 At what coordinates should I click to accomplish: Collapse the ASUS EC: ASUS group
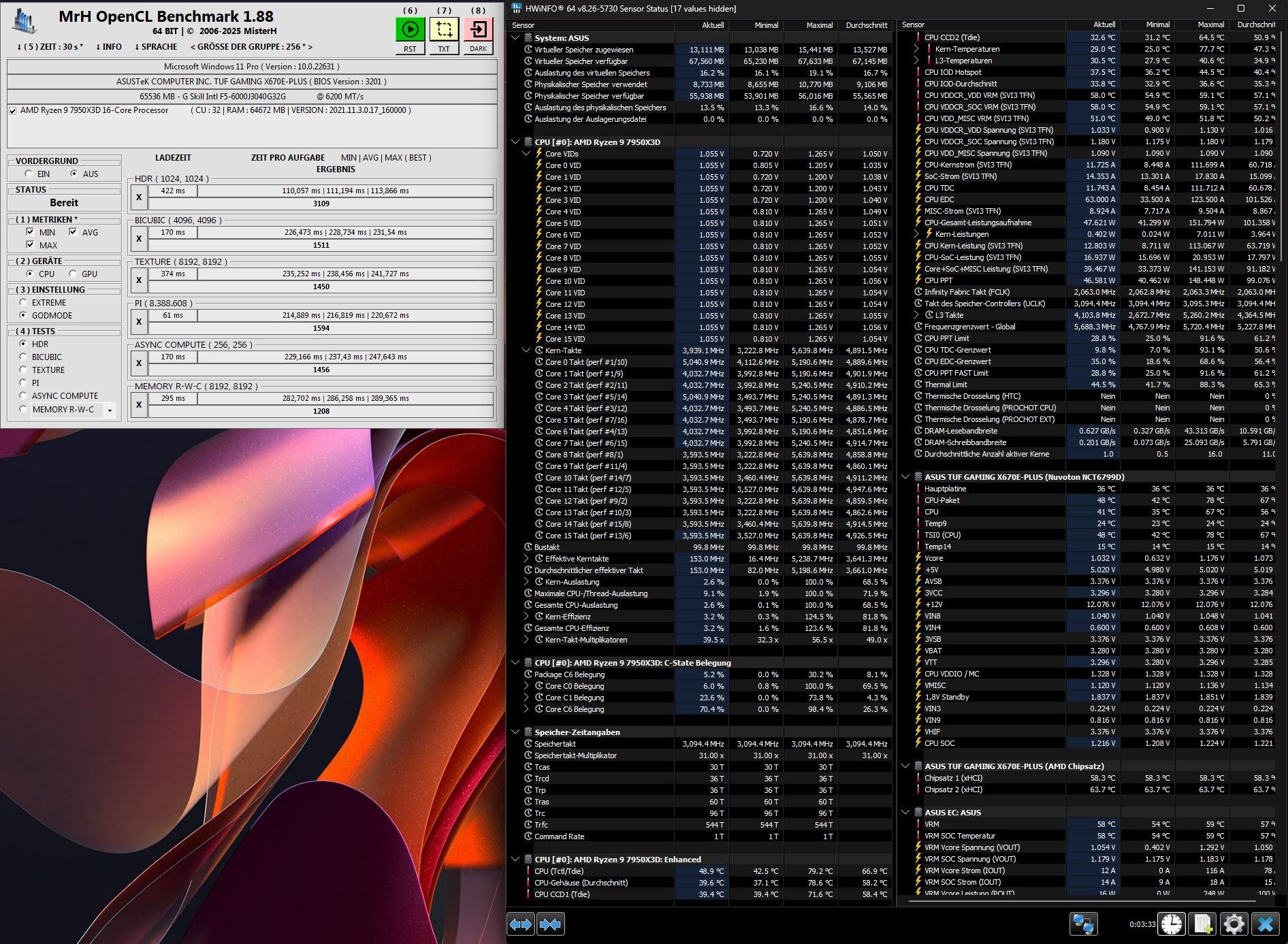905,813
